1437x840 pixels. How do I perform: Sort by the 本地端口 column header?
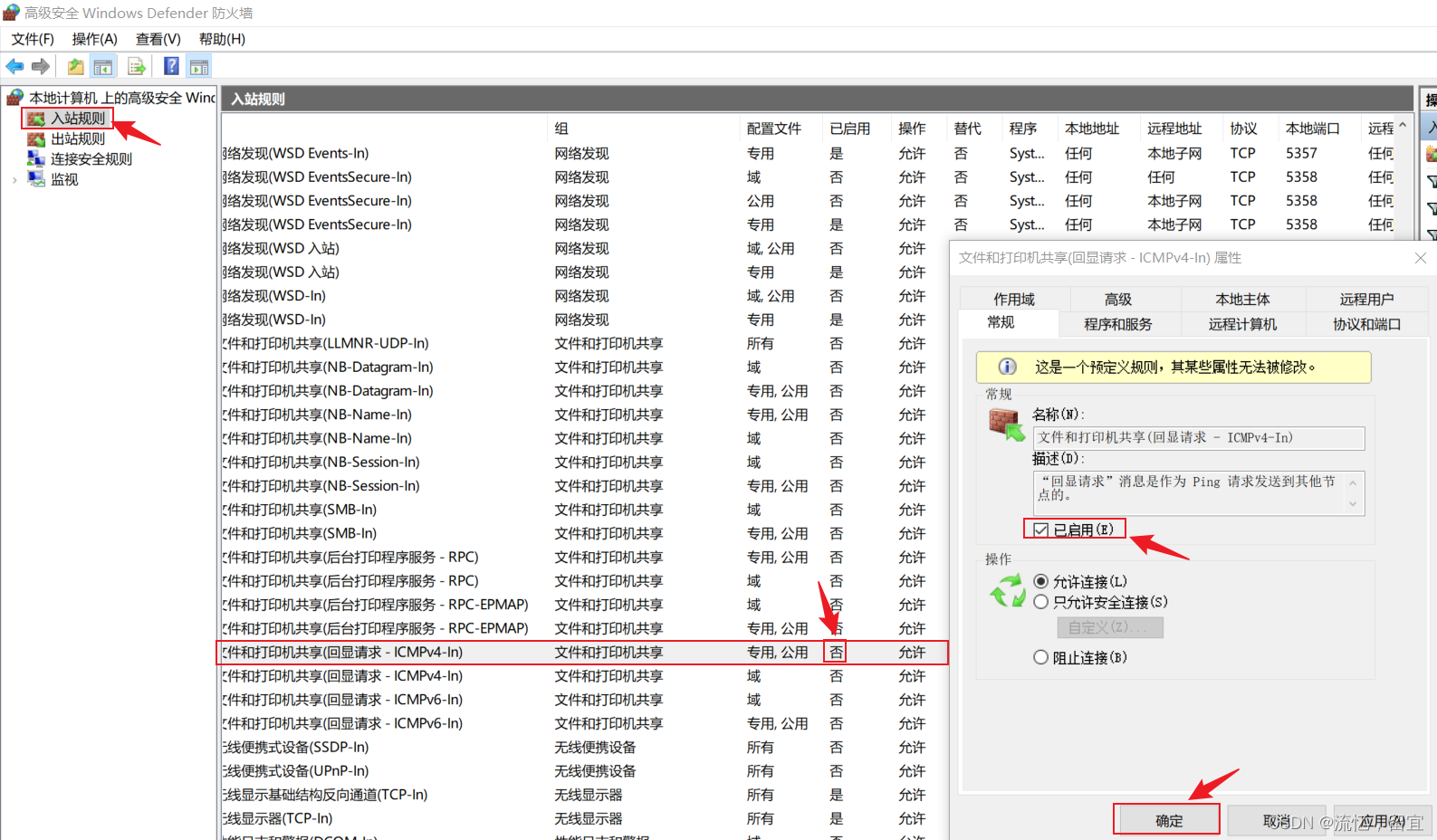1319,129
